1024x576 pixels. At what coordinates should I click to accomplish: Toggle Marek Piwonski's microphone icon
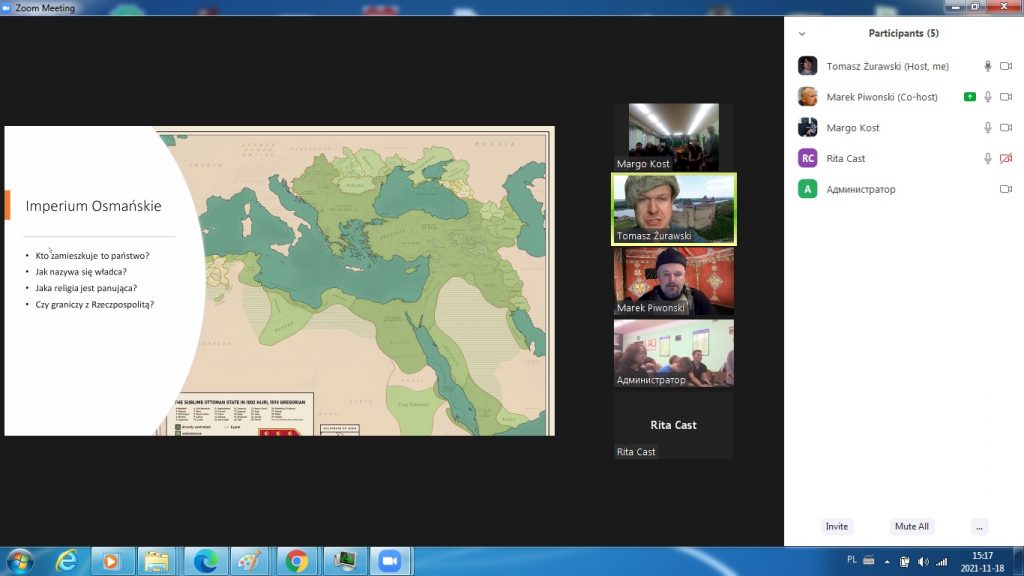[988, 97]
